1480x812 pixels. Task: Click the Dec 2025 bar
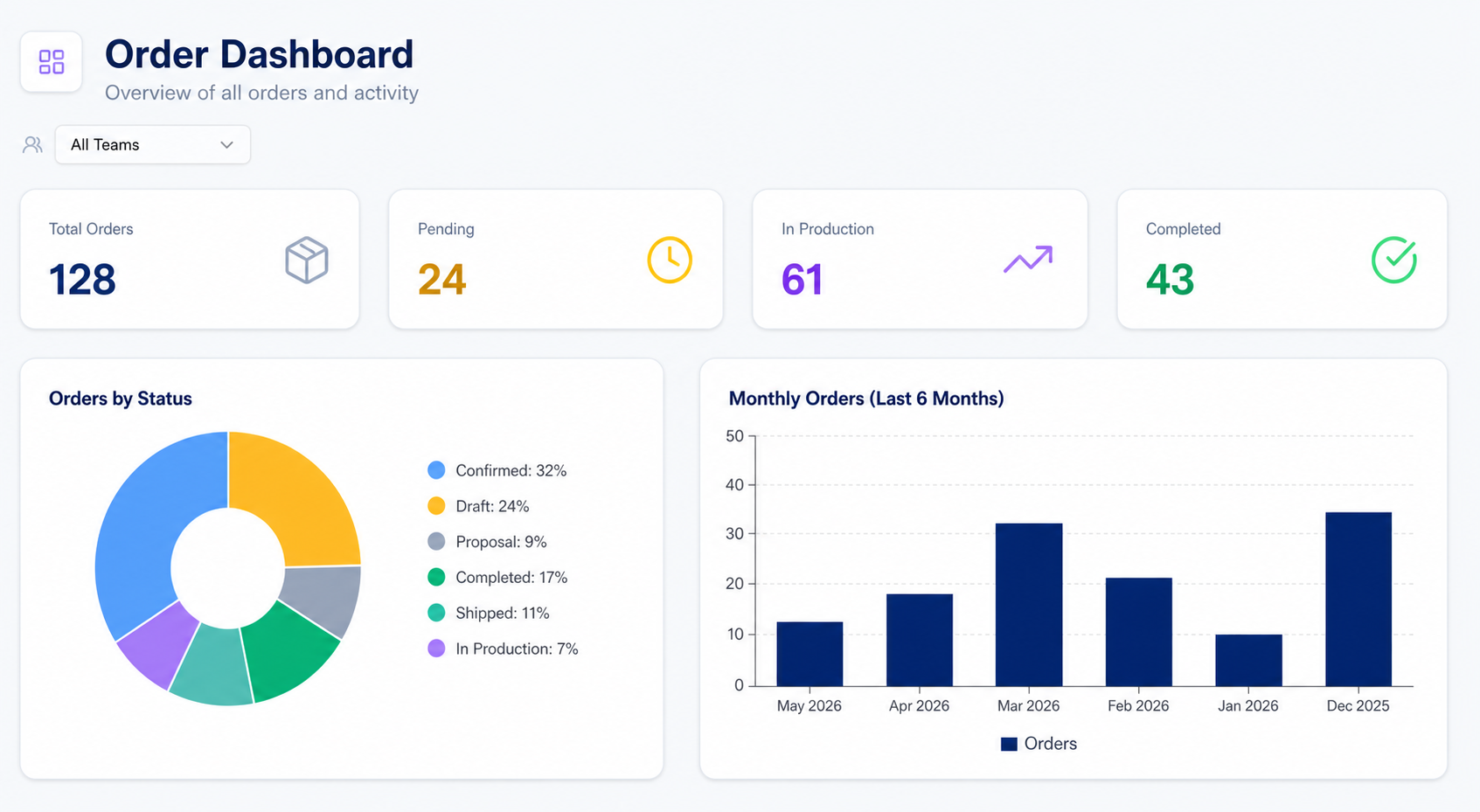click(x=1358, y=599)
